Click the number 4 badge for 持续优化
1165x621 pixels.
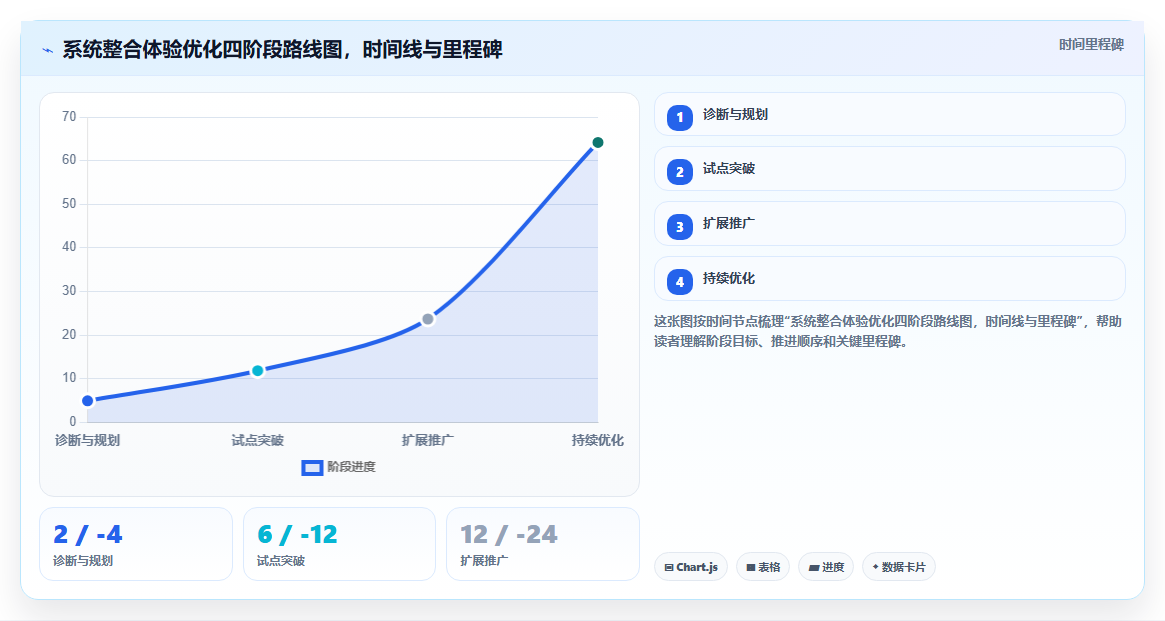pos(679,282)
